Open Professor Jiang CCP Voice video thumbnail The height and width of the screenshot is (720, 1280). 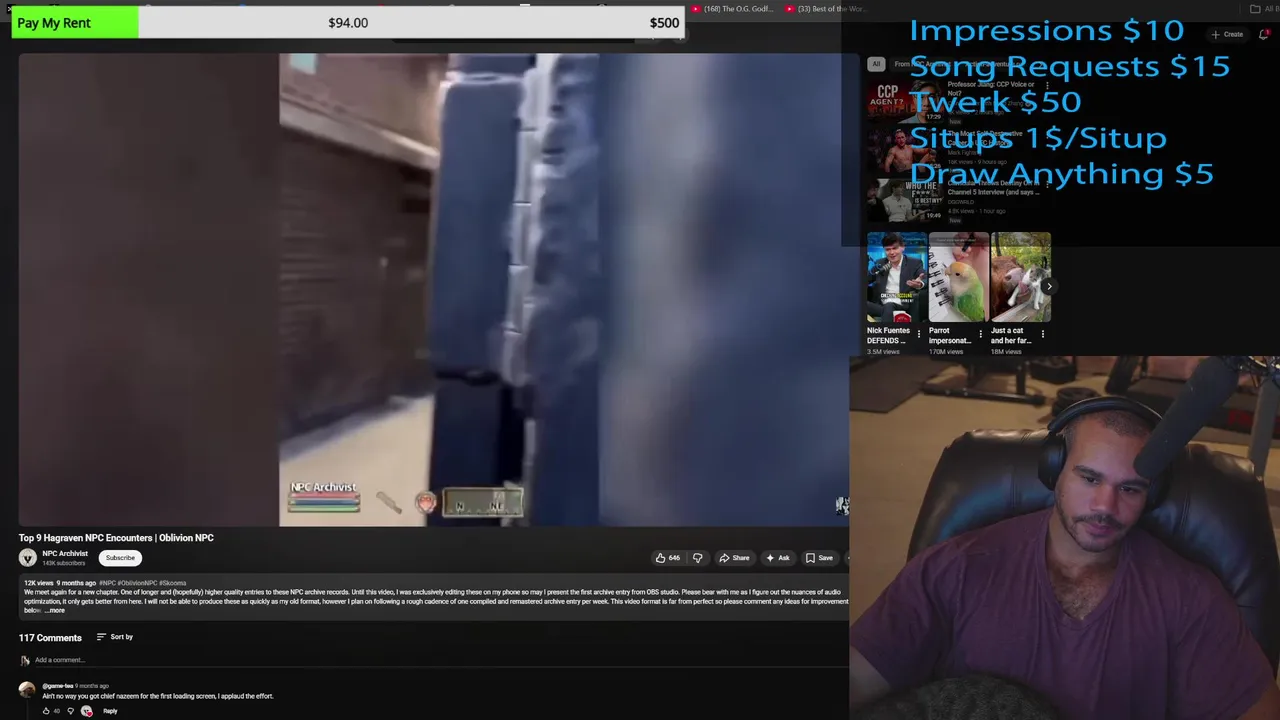click(x=905, y=100)
